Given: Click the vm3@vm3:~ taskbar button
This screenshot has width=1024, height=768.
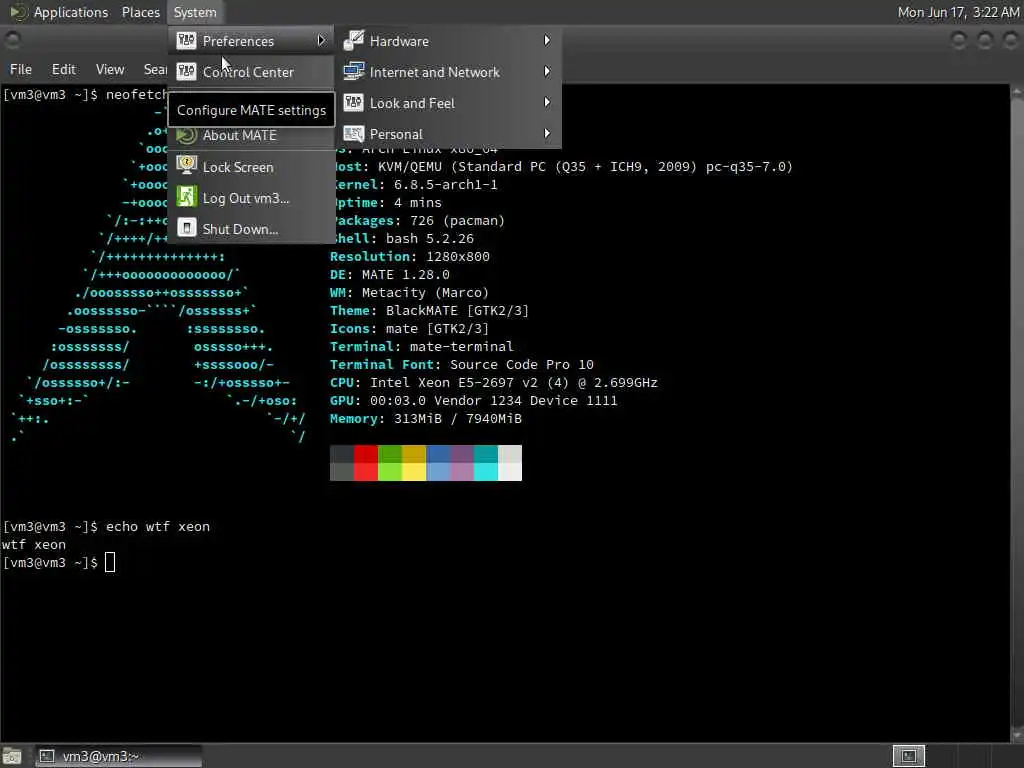Looking at the screenshot, I should pyautogui.click(x=118, y=756).
